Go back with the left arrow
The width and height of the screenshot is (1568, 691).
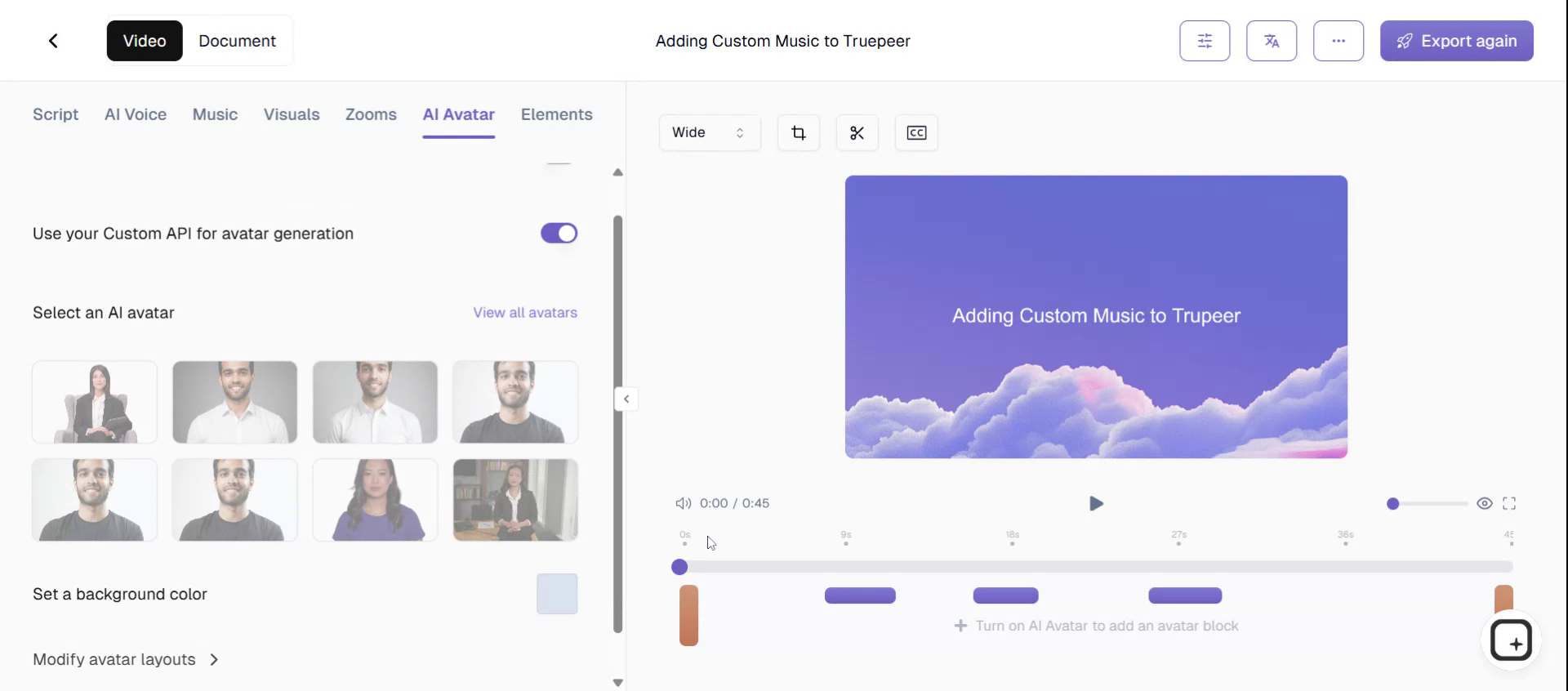coord(53,41)
